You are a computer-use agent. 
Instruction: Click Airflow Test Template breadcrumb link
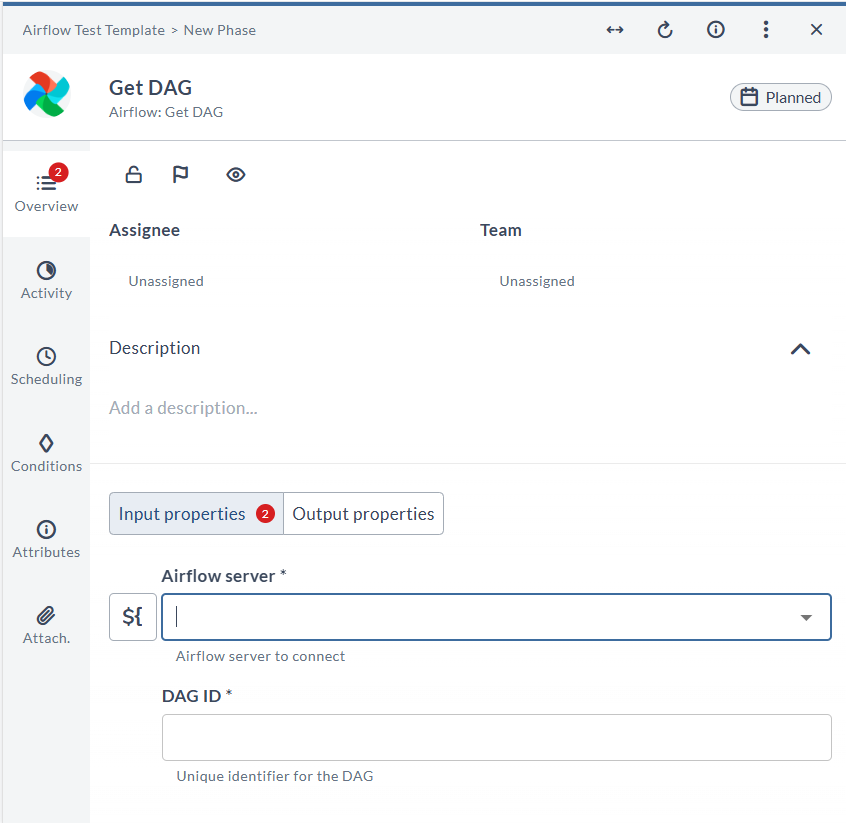94,30
